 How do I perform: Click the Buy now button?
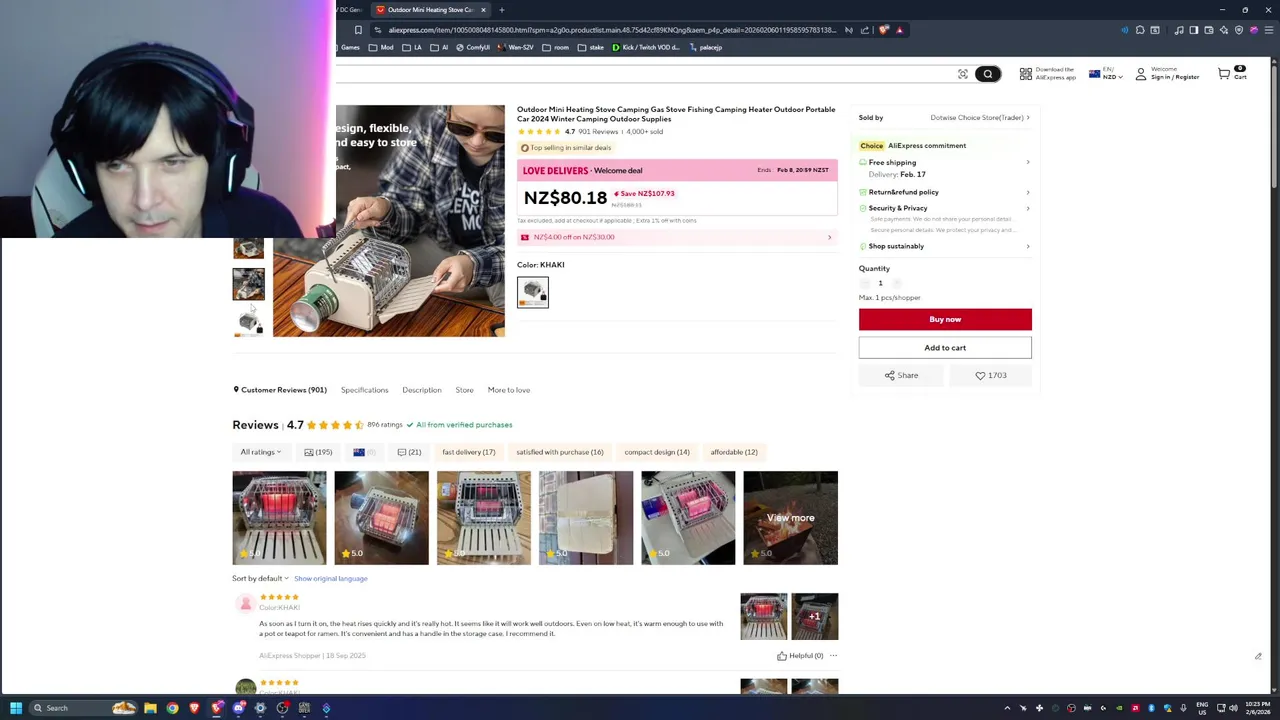[x=945, y=319]
